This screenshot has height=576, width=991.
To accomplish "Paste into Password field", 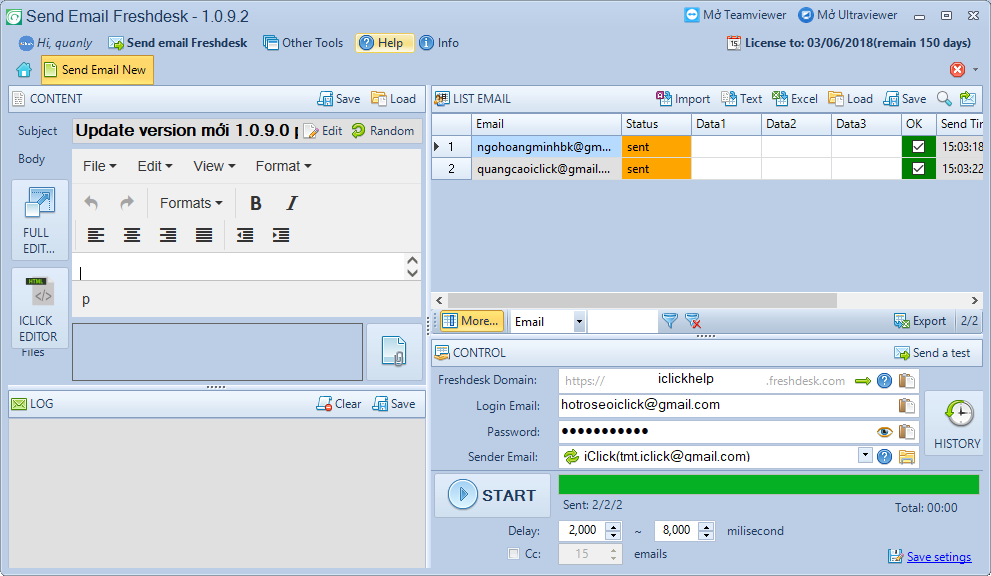I will pos(907,432).
